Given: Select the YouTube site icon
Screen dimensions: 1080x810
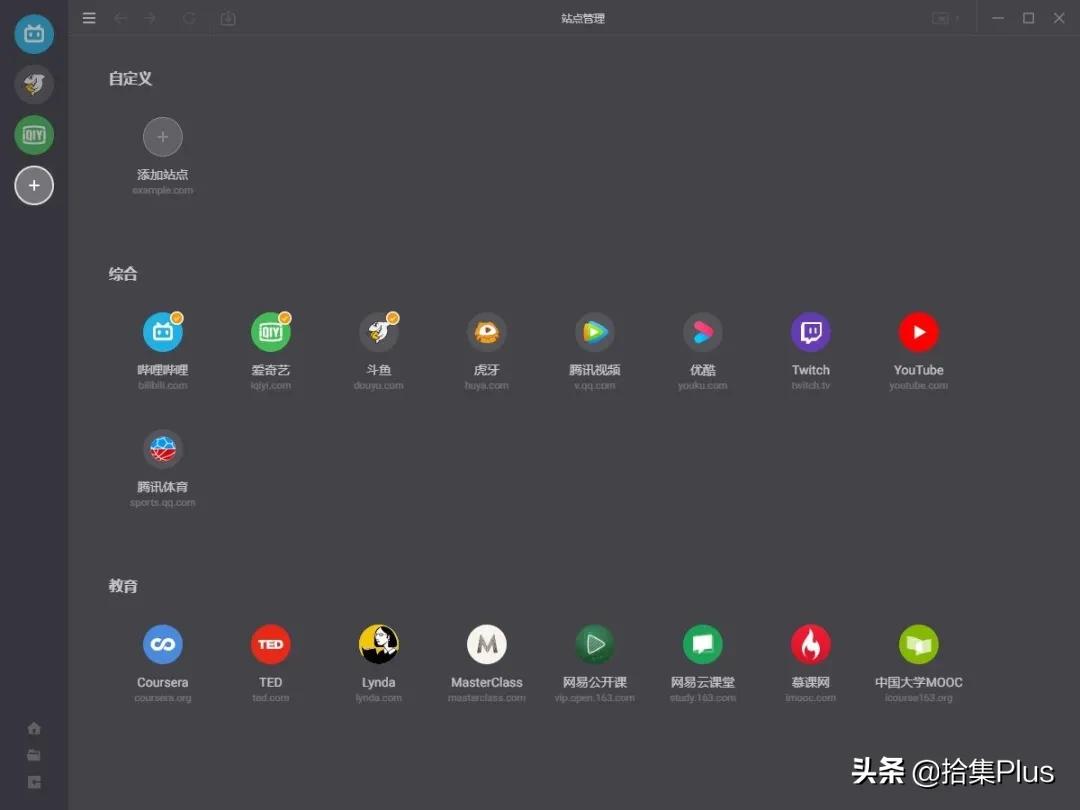Looking at the screenshot, I should pos(919,332).
